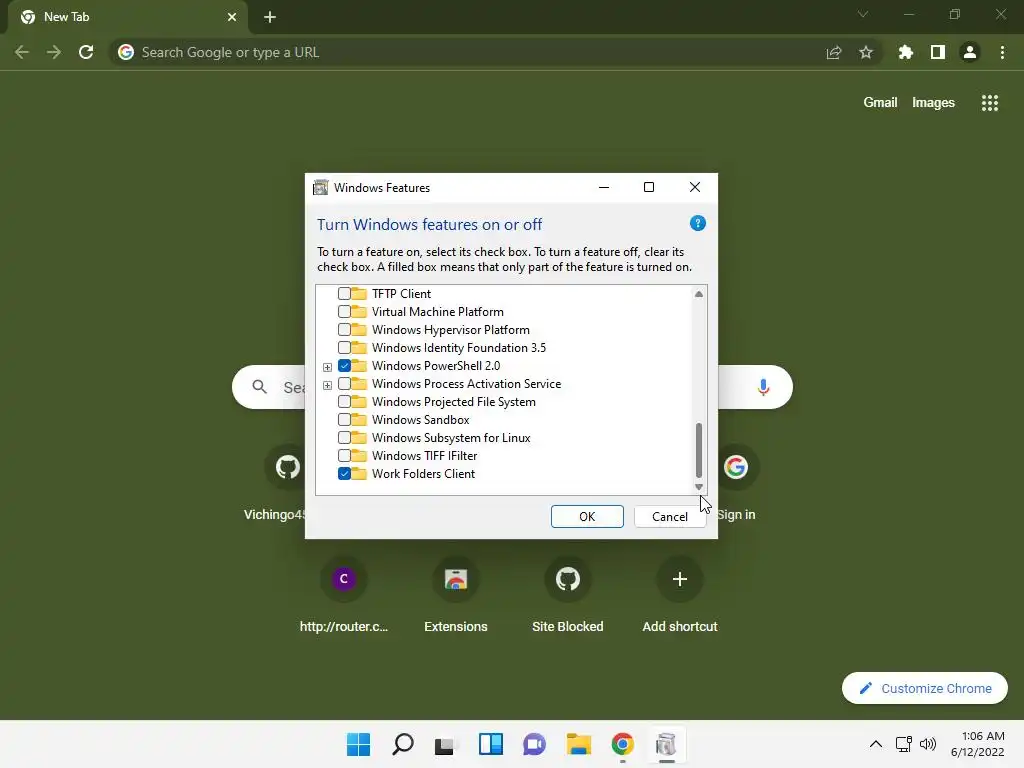1024x768 pixels.
Task: Cancel the Windows Features dialog
Action: click(670, 517)
